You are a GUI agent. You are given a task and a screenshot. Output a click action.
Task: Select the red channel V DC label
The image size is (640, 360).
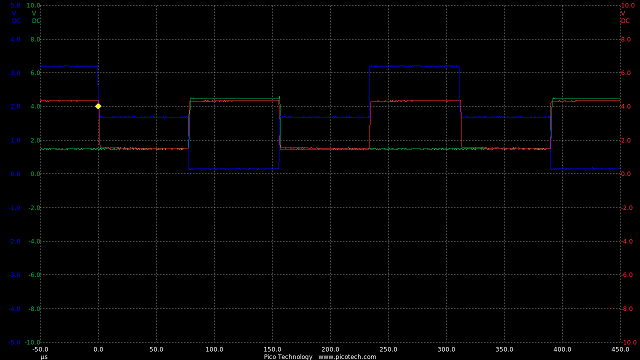tap(625, 17)
